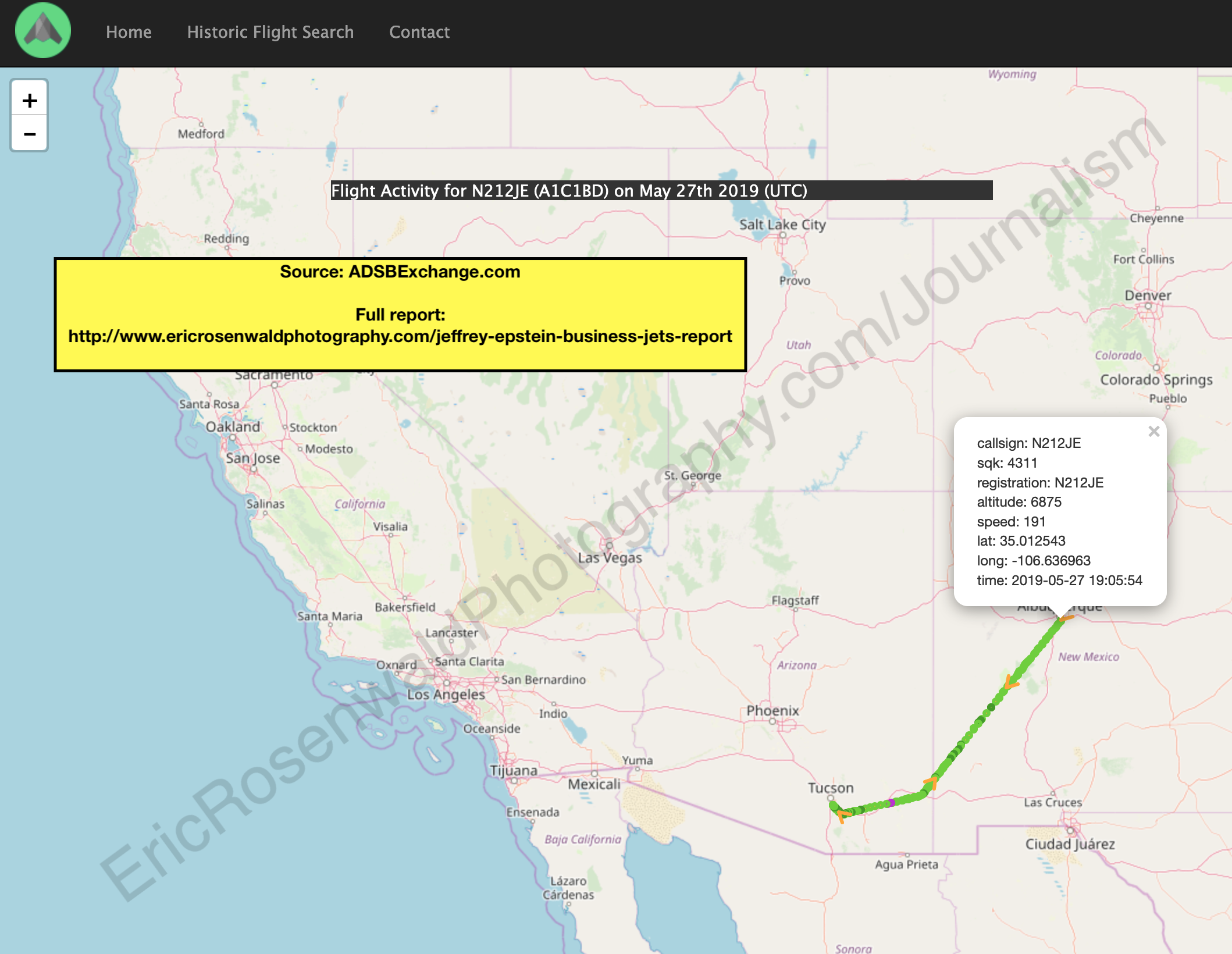
Task: Click the orange arrow marker near Albuquerque
Action: click(x=1067, y=618)
